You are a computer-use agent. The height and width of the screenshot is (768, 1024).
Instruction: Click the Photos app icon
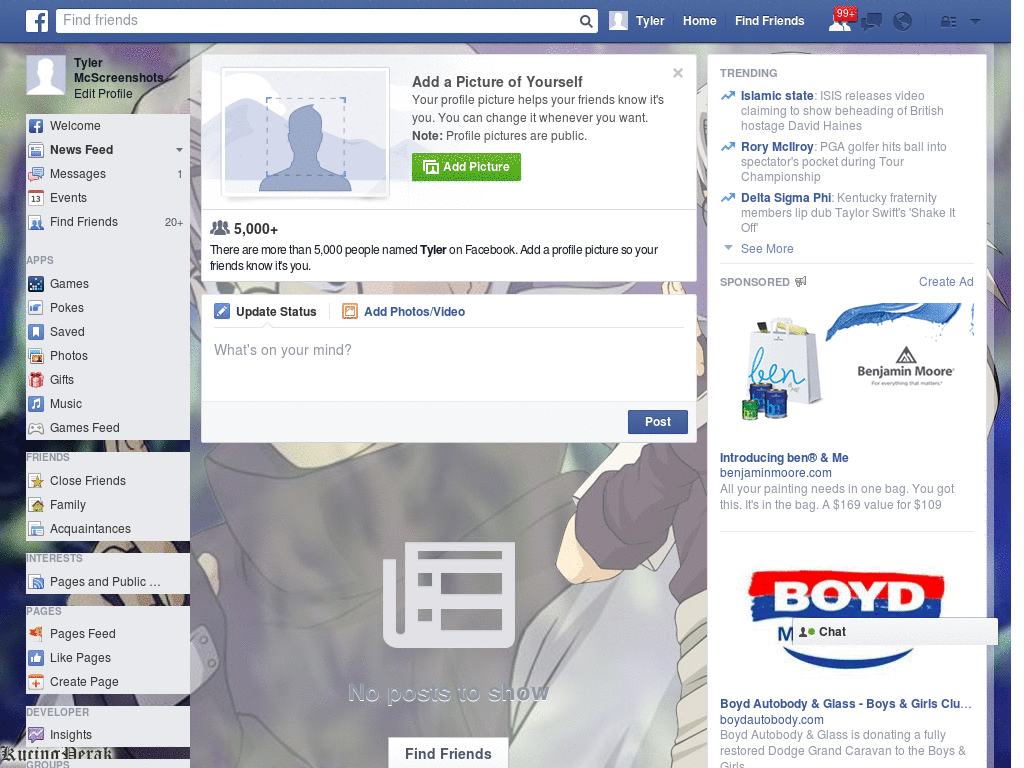[36, 356]
